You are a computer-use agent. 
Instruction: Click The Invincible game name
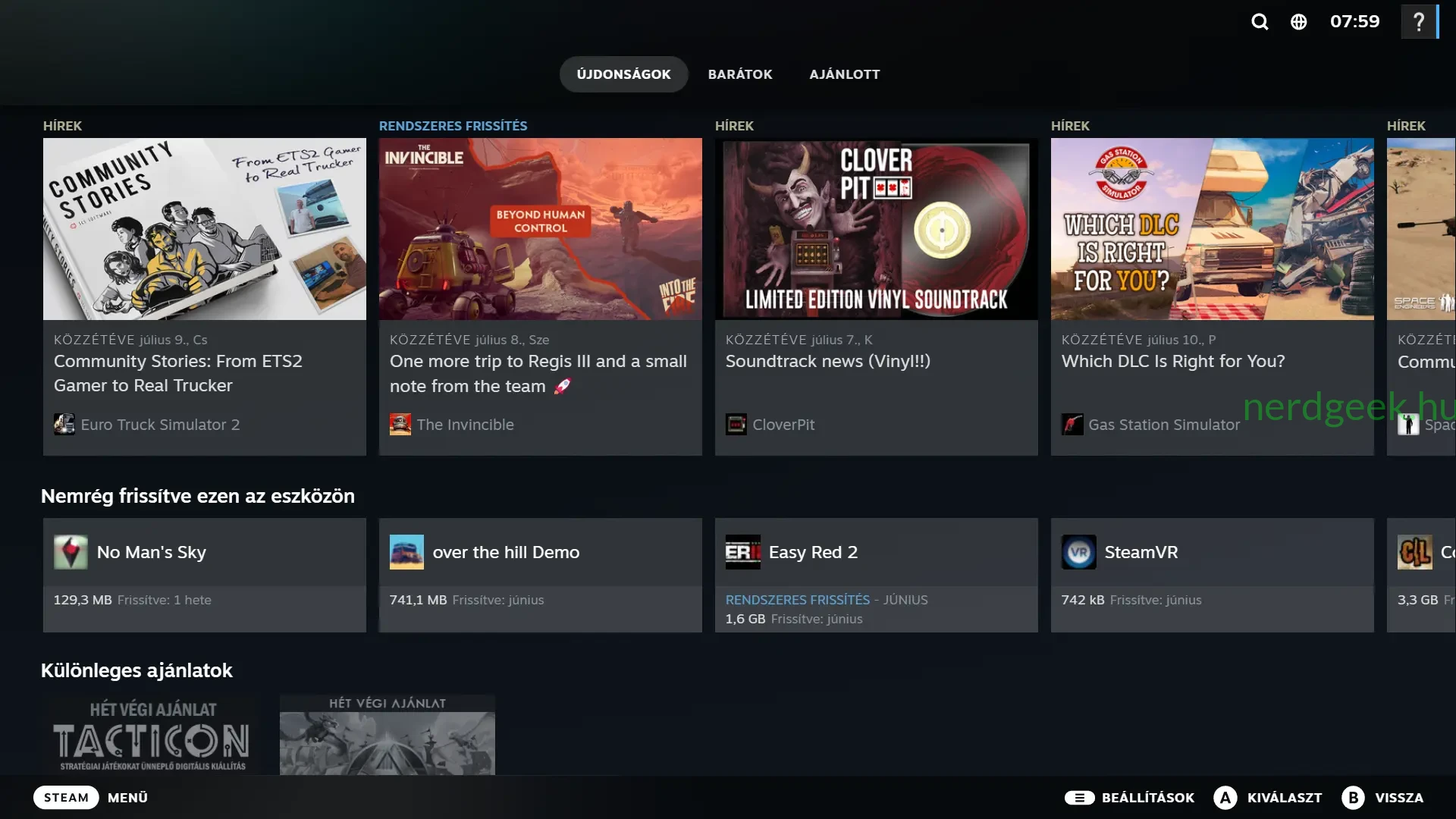[x=466, y=425]
